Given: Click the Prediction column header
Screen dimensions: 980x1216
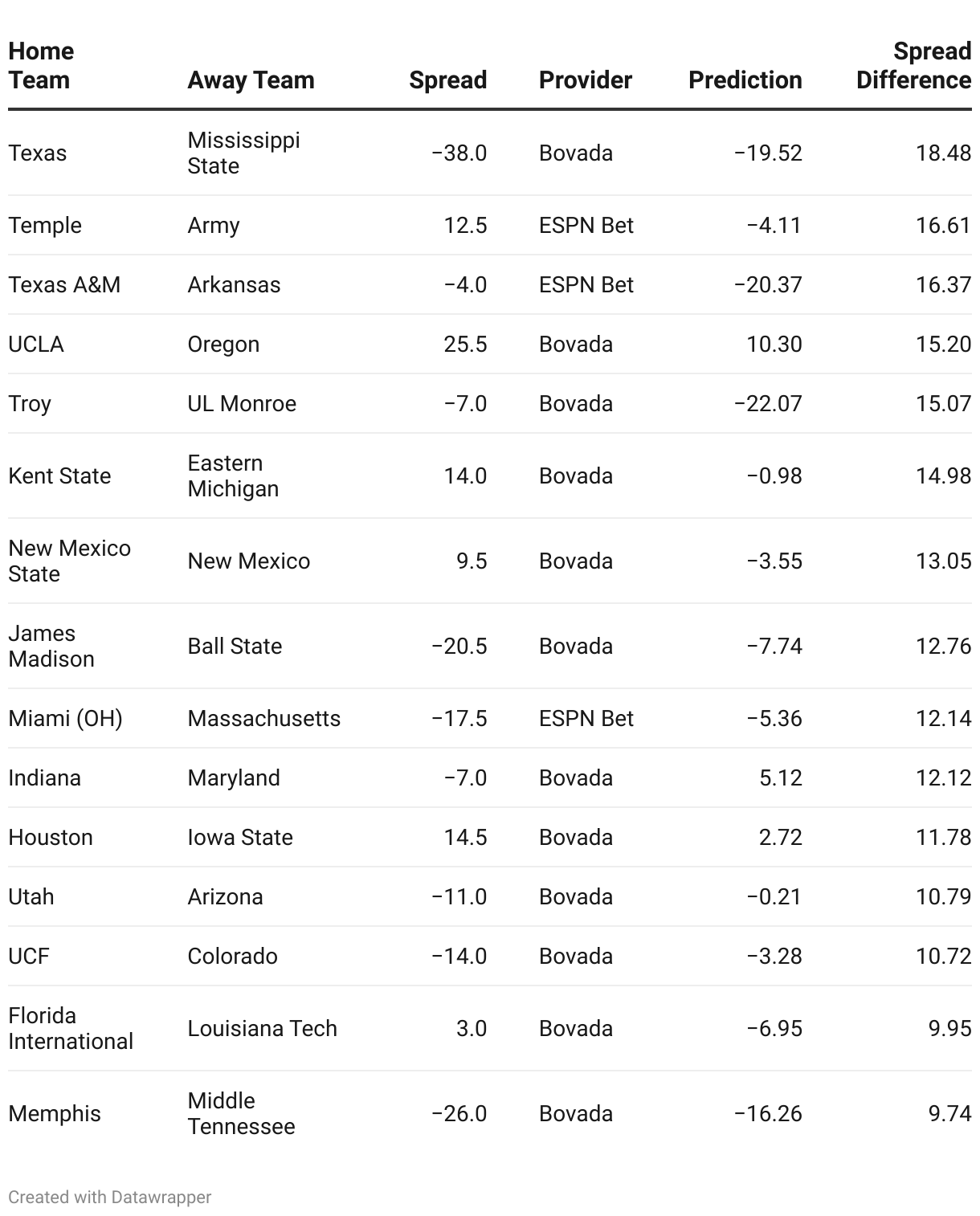Looking at the screenshot, I should click(745, 80).
